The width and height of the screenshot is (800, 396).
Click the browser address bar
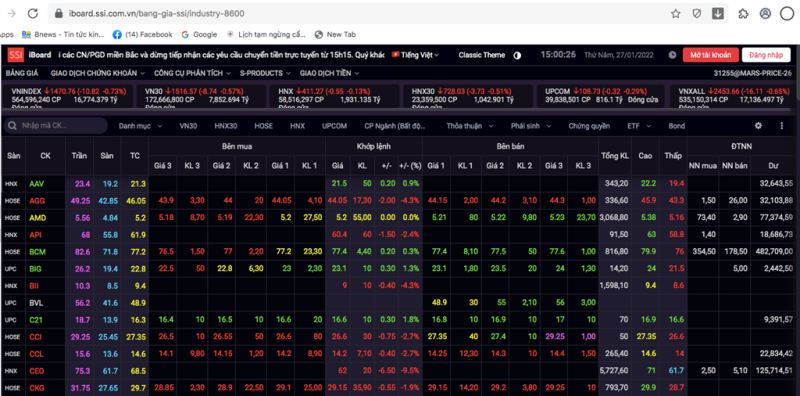click(357, 14)
